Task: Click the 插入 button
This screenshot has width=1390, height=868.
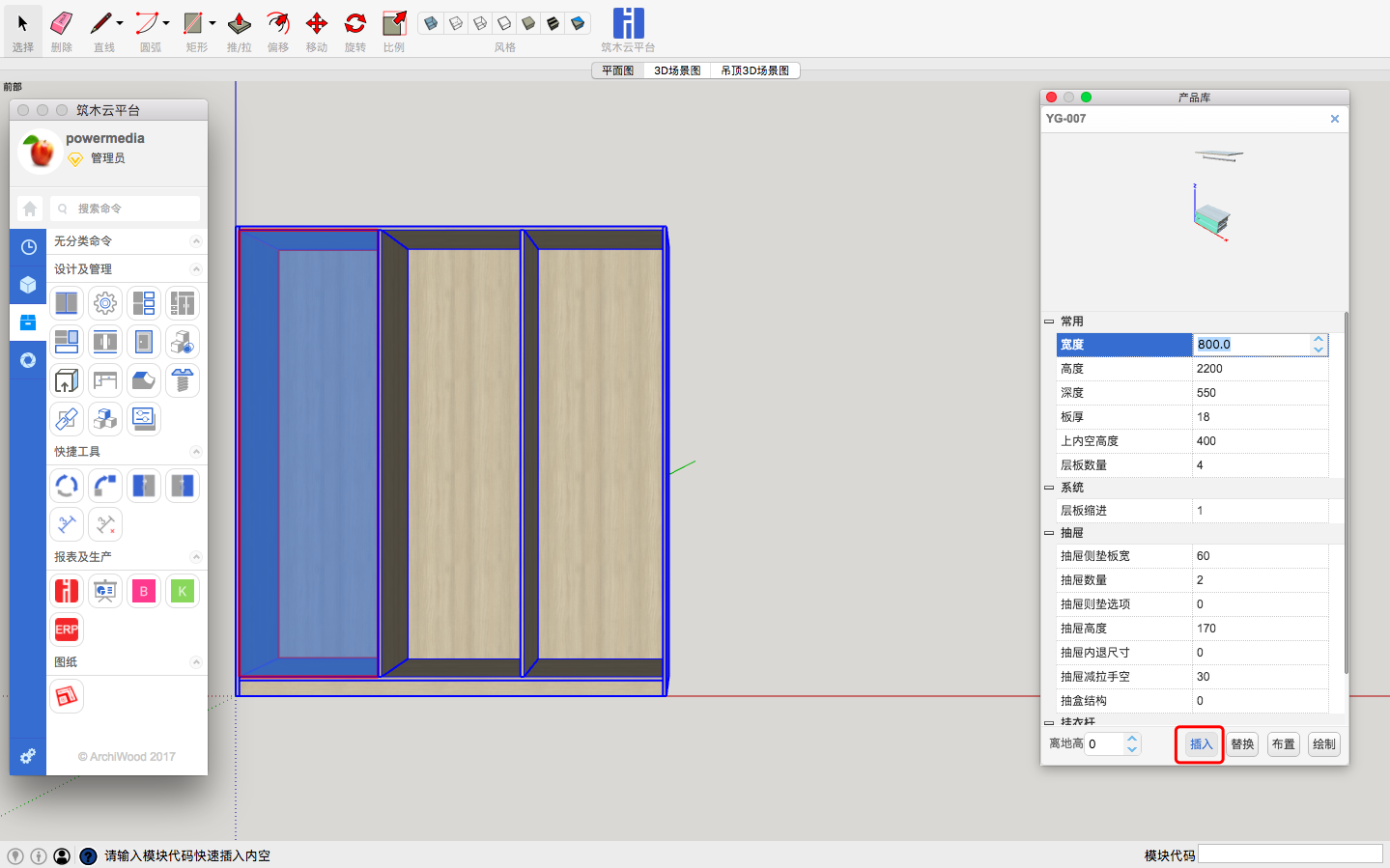Action: tap(1200, 744)
